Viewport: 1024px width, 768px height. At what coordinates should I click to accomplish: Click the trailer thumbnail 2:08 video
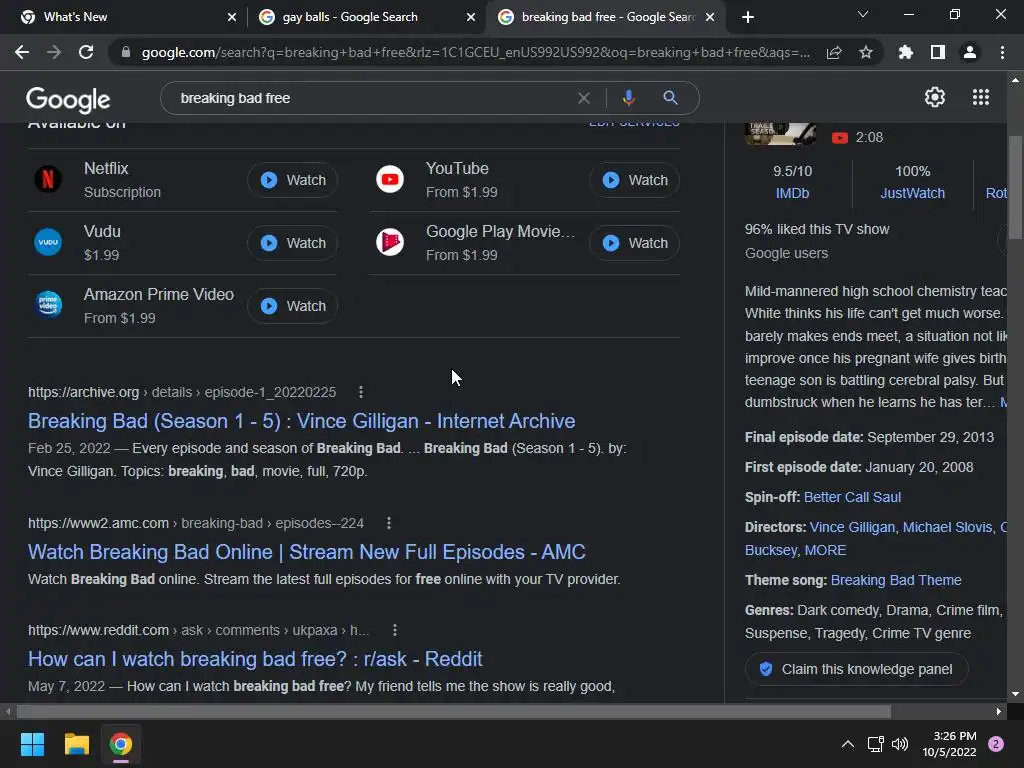[x=780, y=135]
